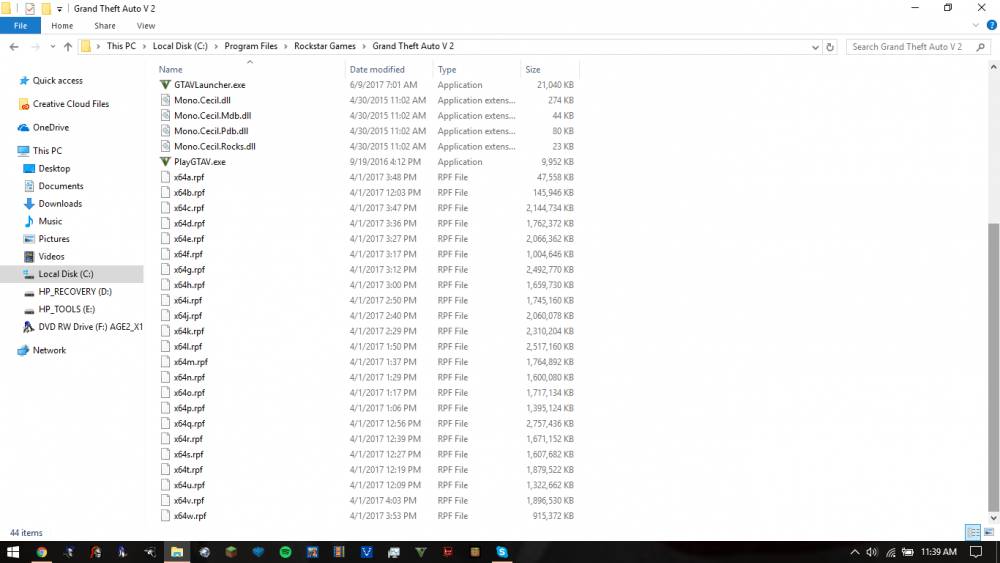Expand chevron after Rockstar Games breadcrumb

click(x=364, y=47)
